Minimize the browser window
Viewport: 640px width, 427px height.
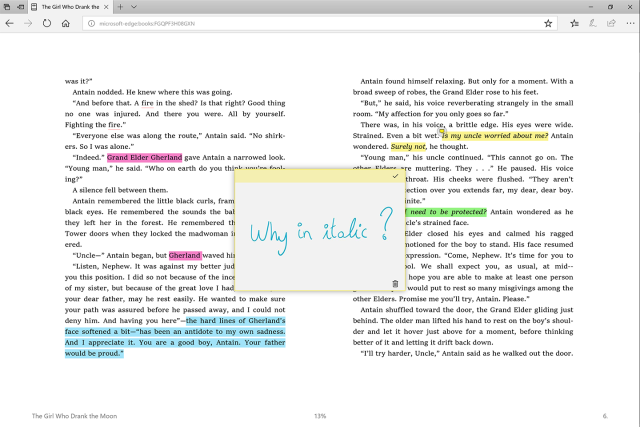tap(591, 7)
